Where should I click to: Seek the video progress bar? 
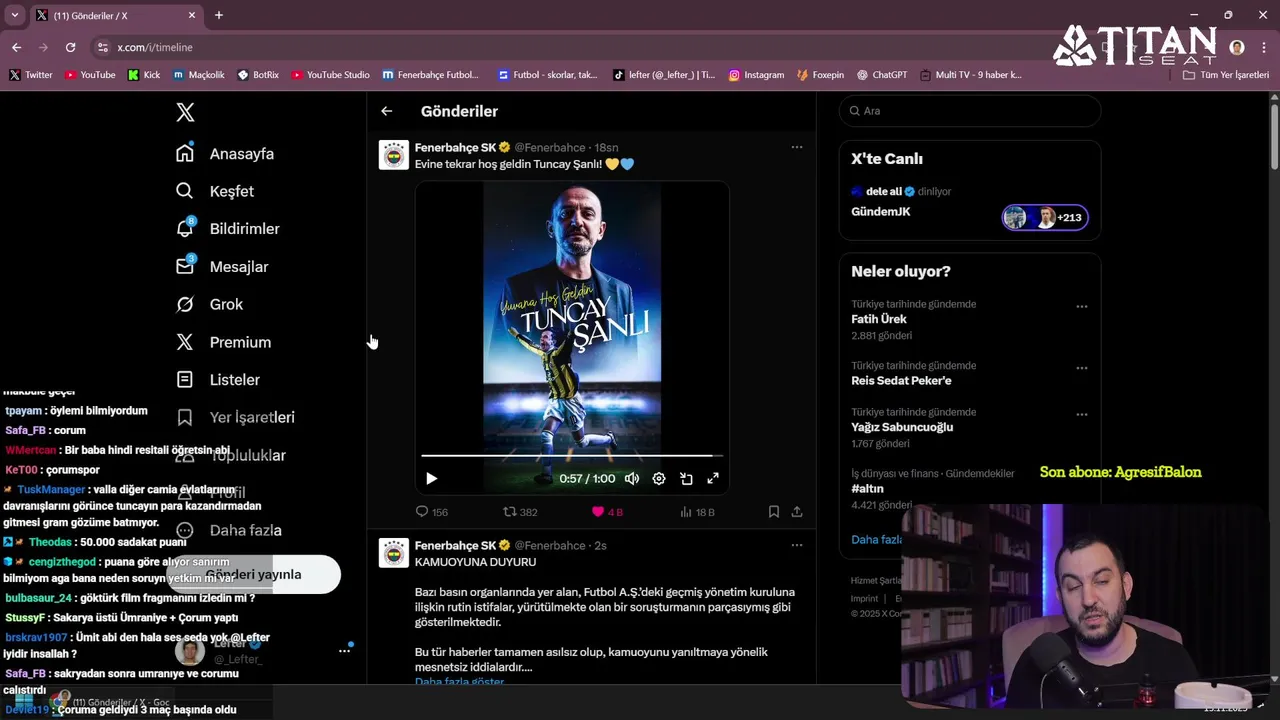[570, 456]
